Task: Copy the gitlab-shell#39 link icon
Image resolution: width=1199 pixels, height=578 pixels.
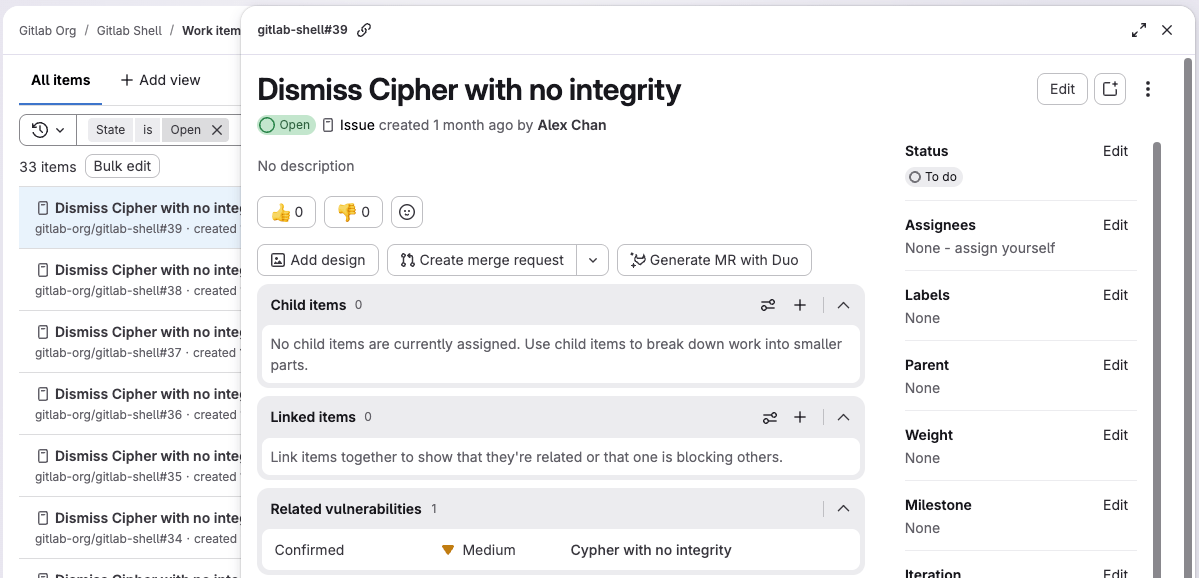Action: (x=364, y=30)
